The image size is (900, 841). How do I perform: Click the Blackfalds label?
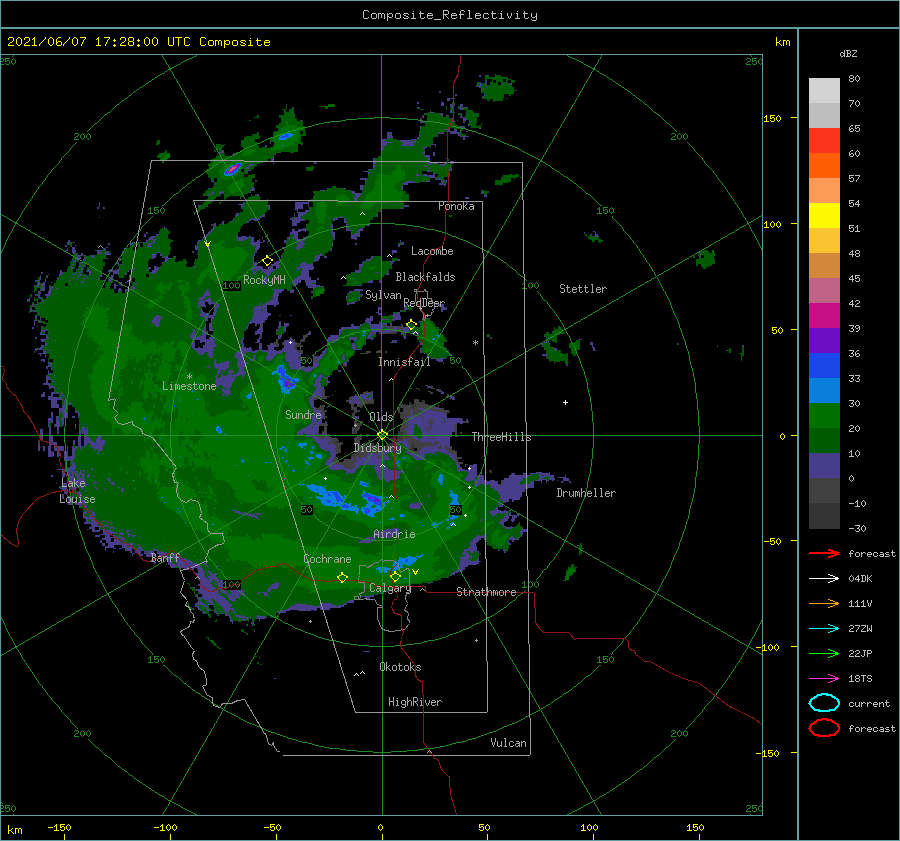coord(425,277)
